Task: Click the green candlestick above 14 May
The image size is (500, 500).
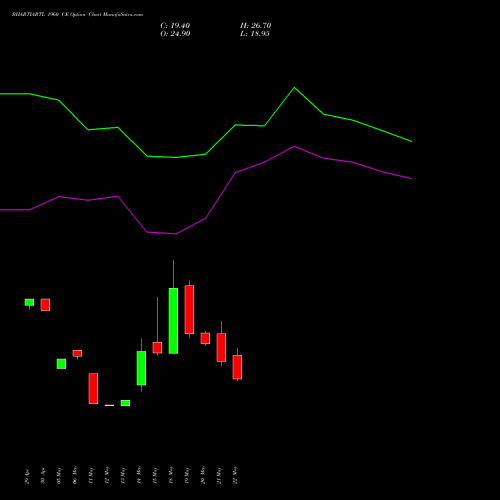Action: pyautogui.click(x=141, y=368)
